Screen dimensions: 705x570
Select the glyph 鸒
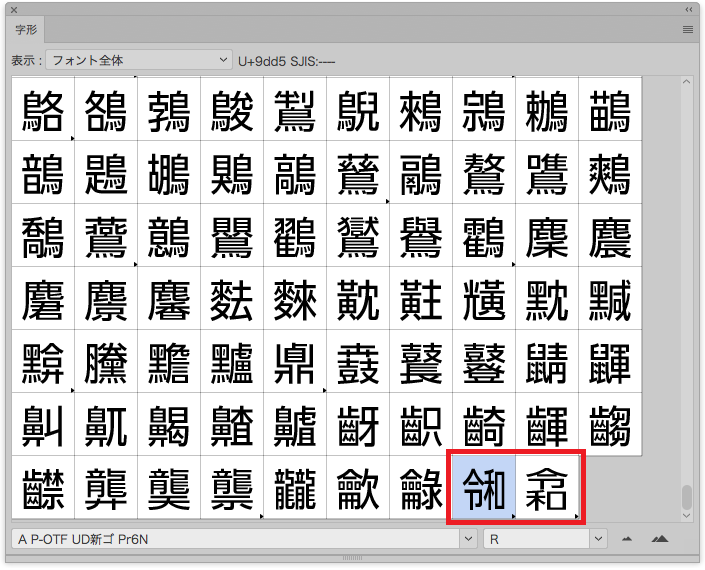pos(421,235)
